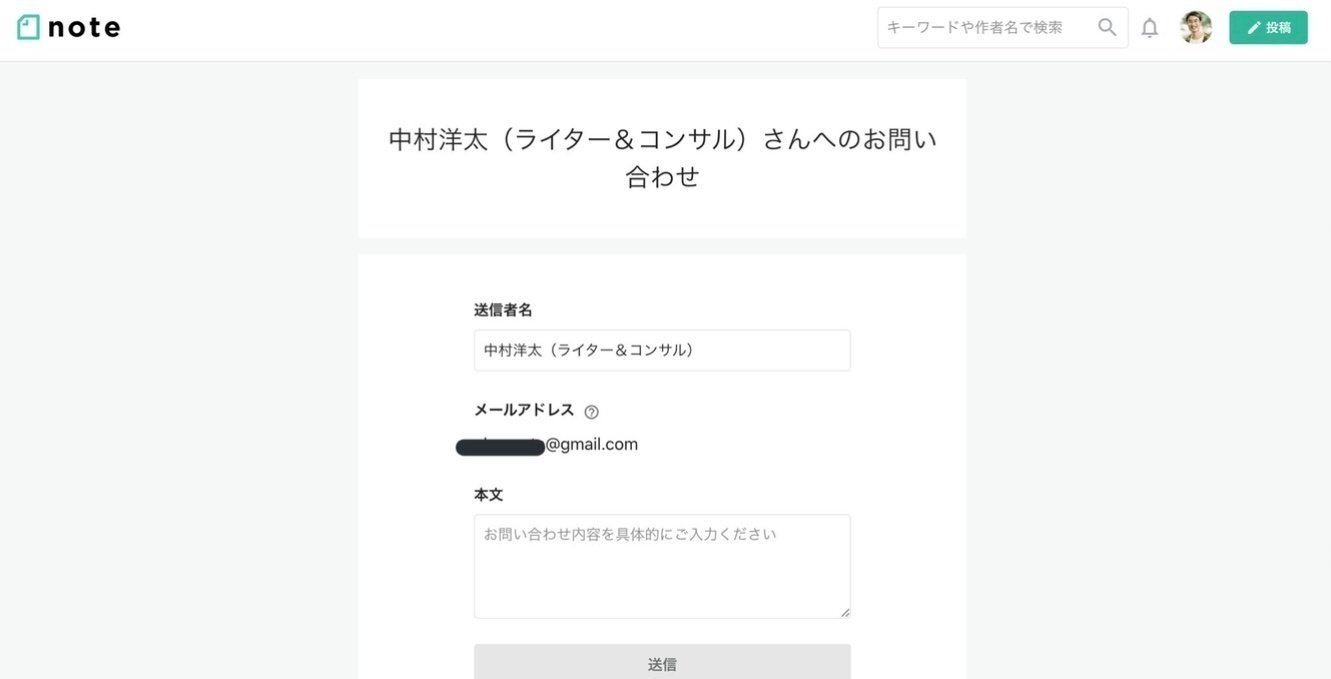Open the help tooltip icon beside メールアドレス
1331x679 pixels.
(x=591, y=411)
